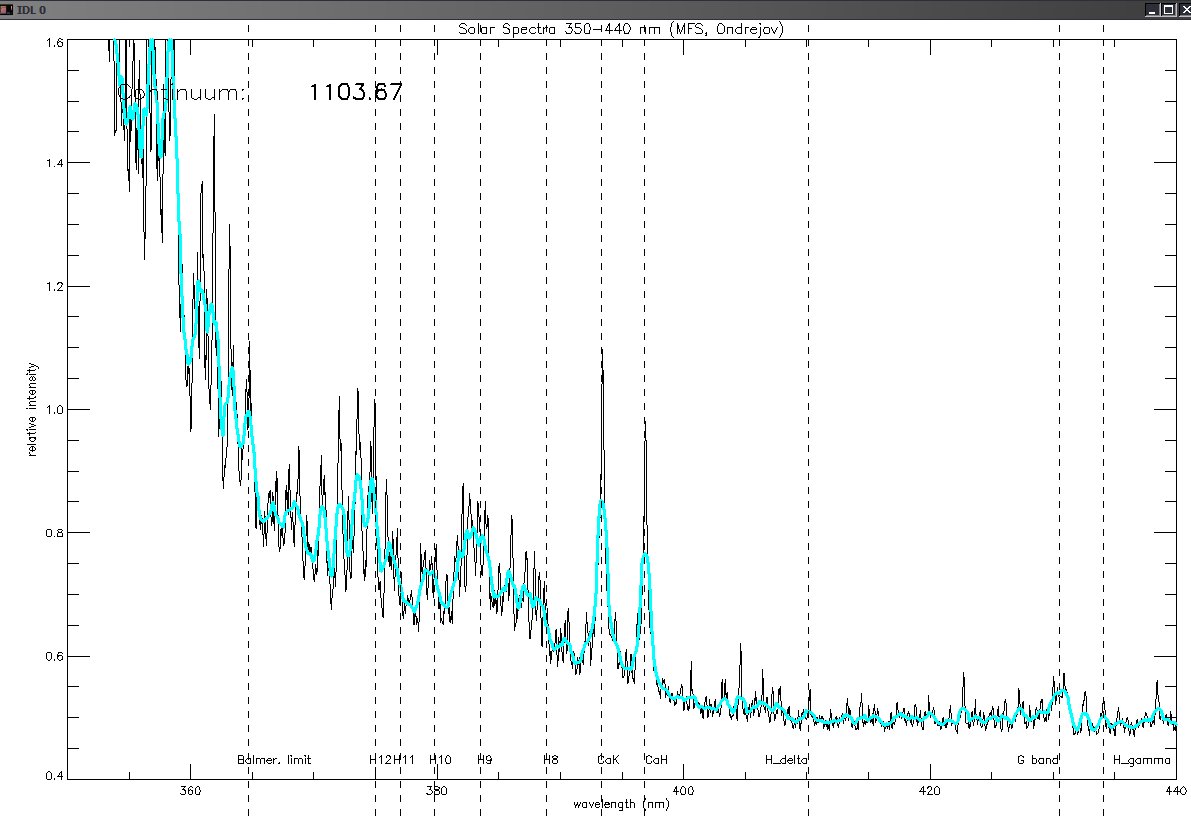1191x817 pixels.
Task: Click the 'G band' line label
Action: (1038, 759)
